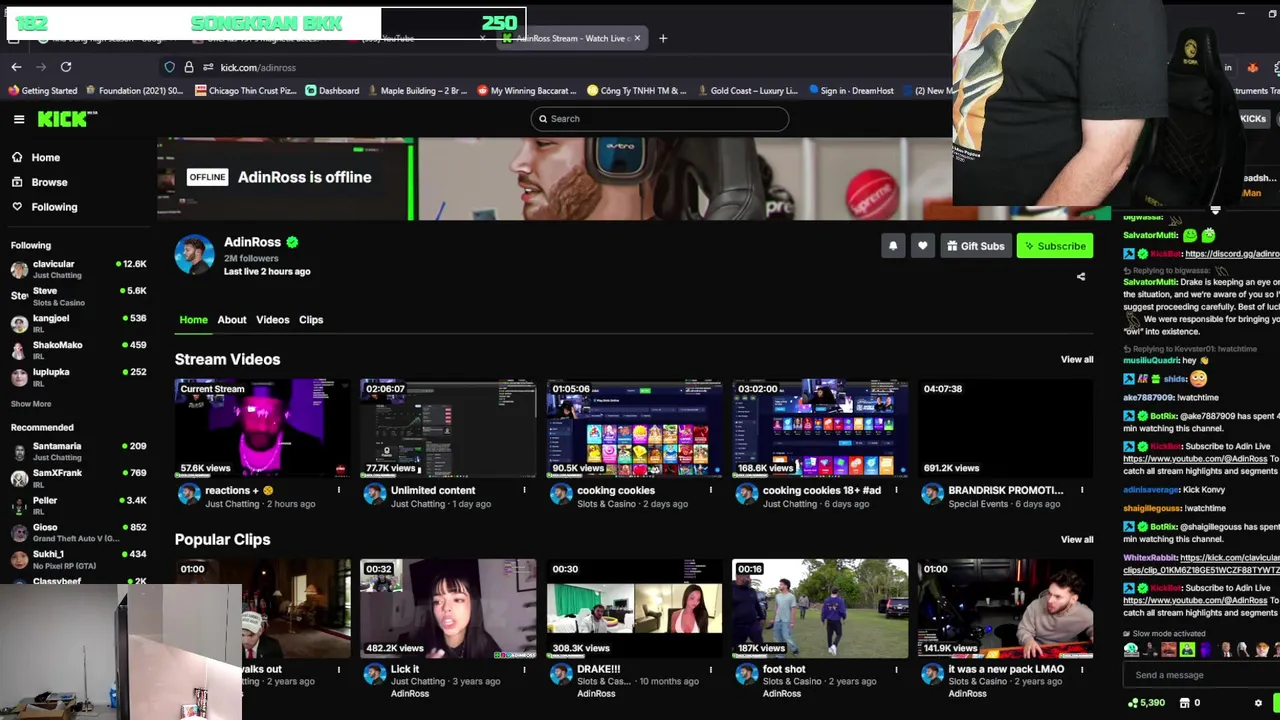This screenshot has width=1280, height=720.
Task: Open options menu for BRANDRISK PROMOTI...
Action: (x=1082, y=490)
